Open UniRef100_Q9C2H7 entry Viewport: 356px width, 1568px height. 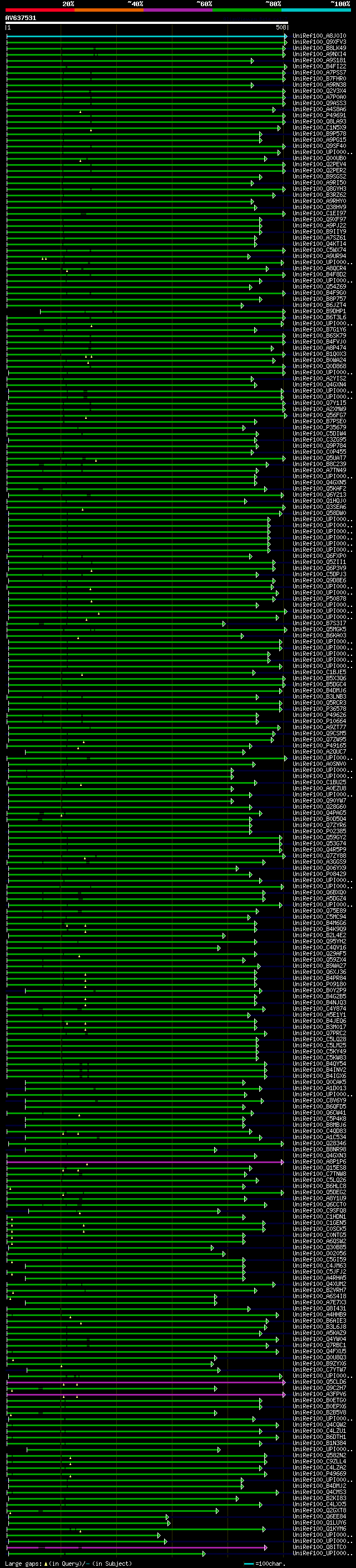(x=319, y=1388)
